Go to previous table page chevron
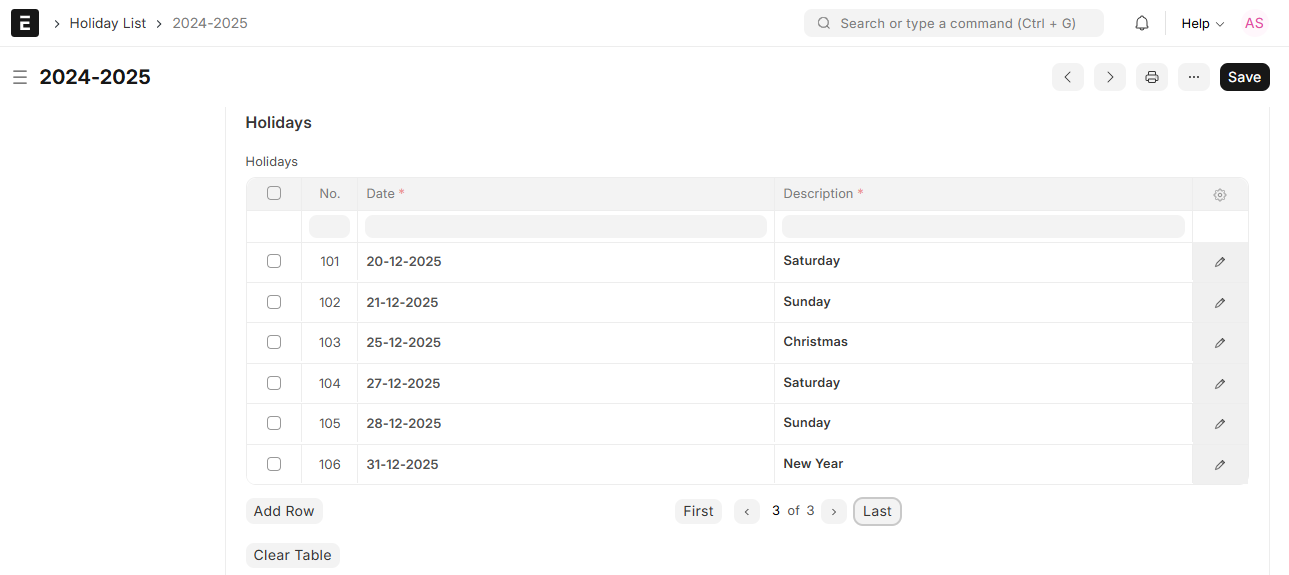 [x=747, y=511]
